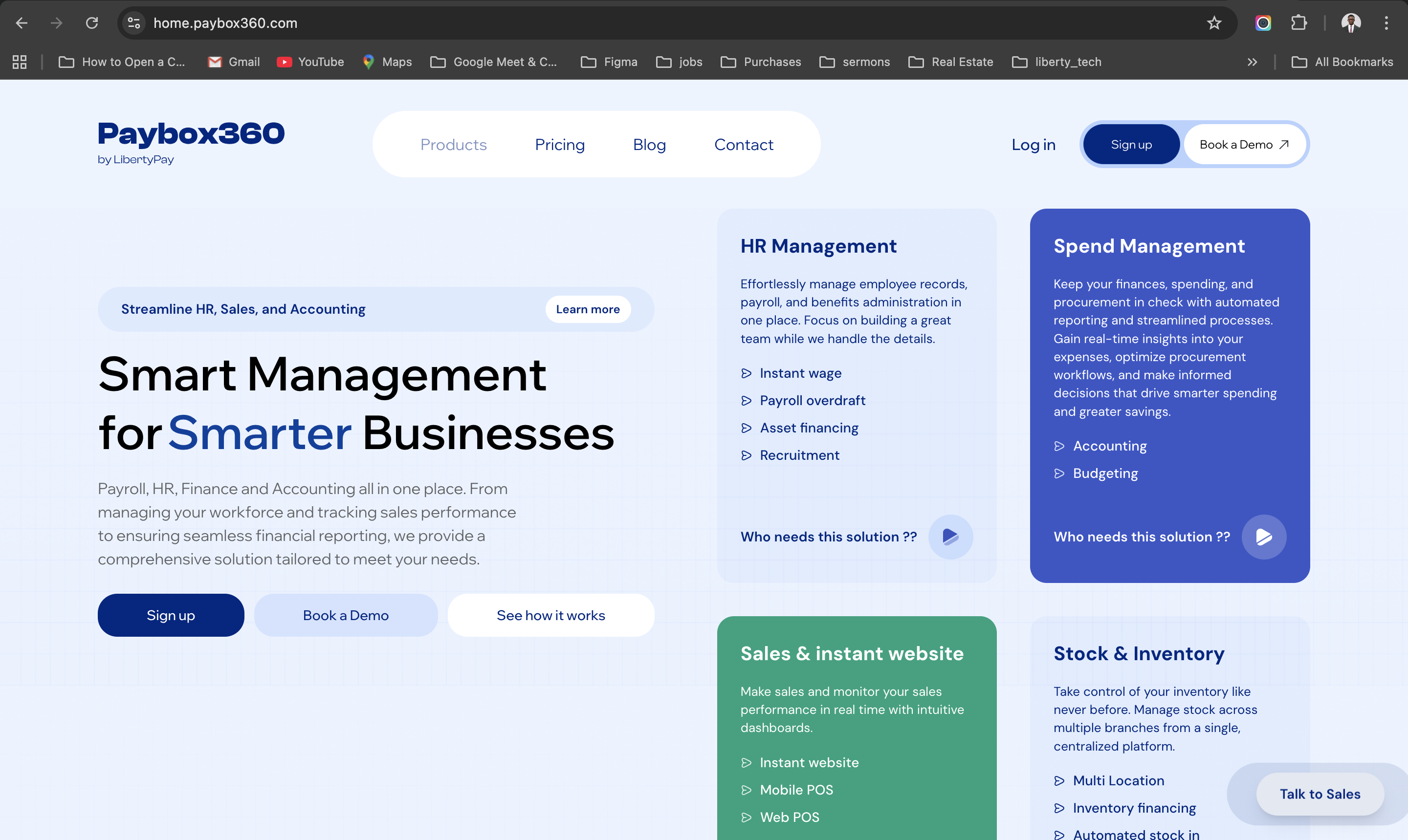
Task: Click the Chrome profile avatar
Action: [x=1351, y=23]
